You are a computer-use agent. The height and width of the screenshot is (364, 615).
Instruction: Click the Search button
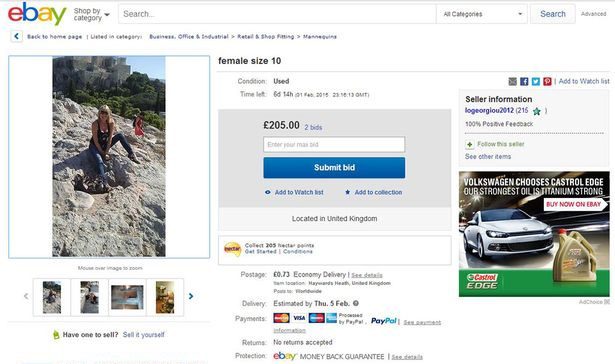[x=553, y=14]
